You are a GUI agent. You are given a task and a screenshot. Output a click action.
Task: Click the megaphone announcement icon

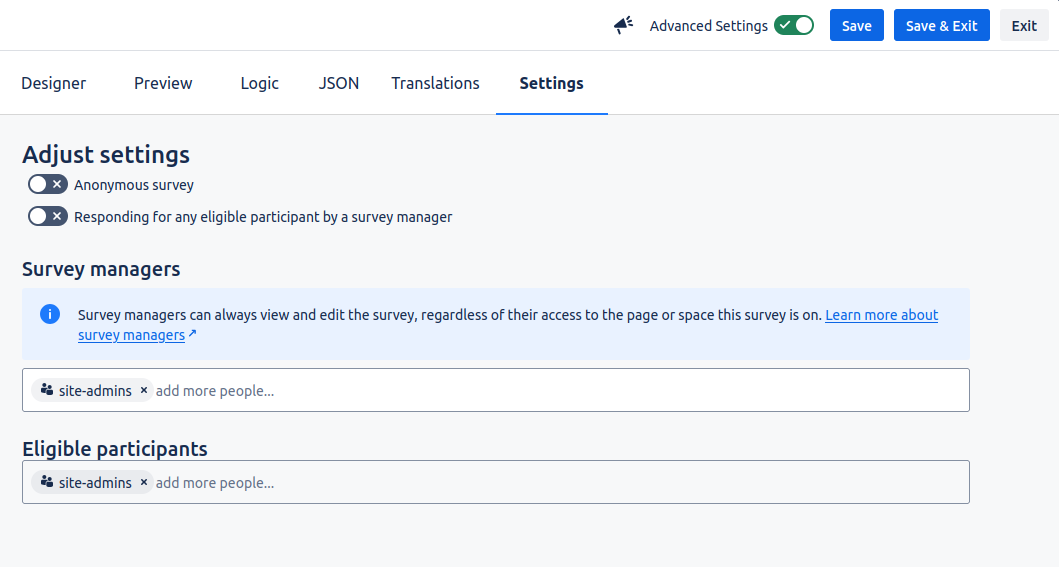point(624,26)
